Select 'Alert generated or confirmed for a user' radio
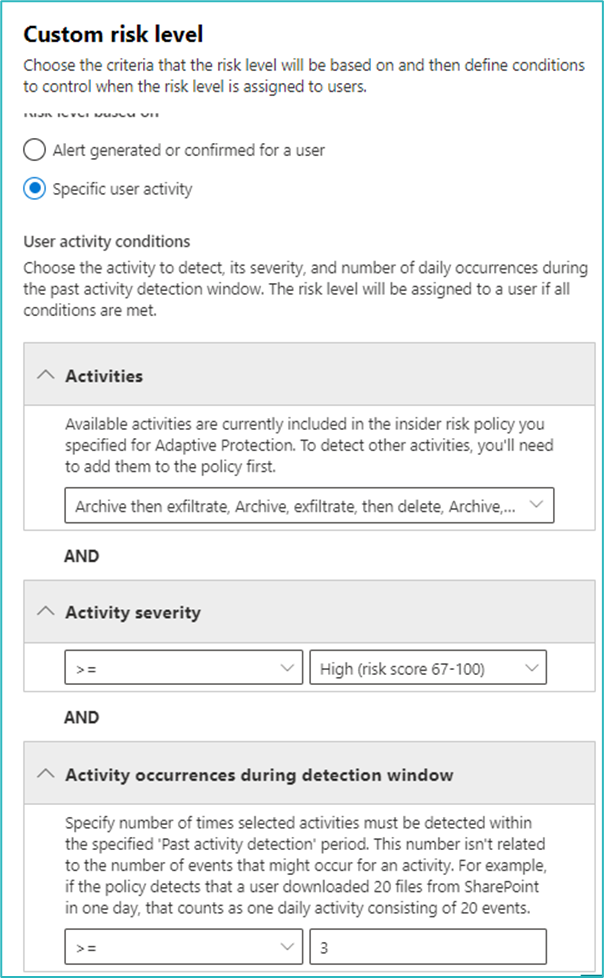 click(34, 150)
